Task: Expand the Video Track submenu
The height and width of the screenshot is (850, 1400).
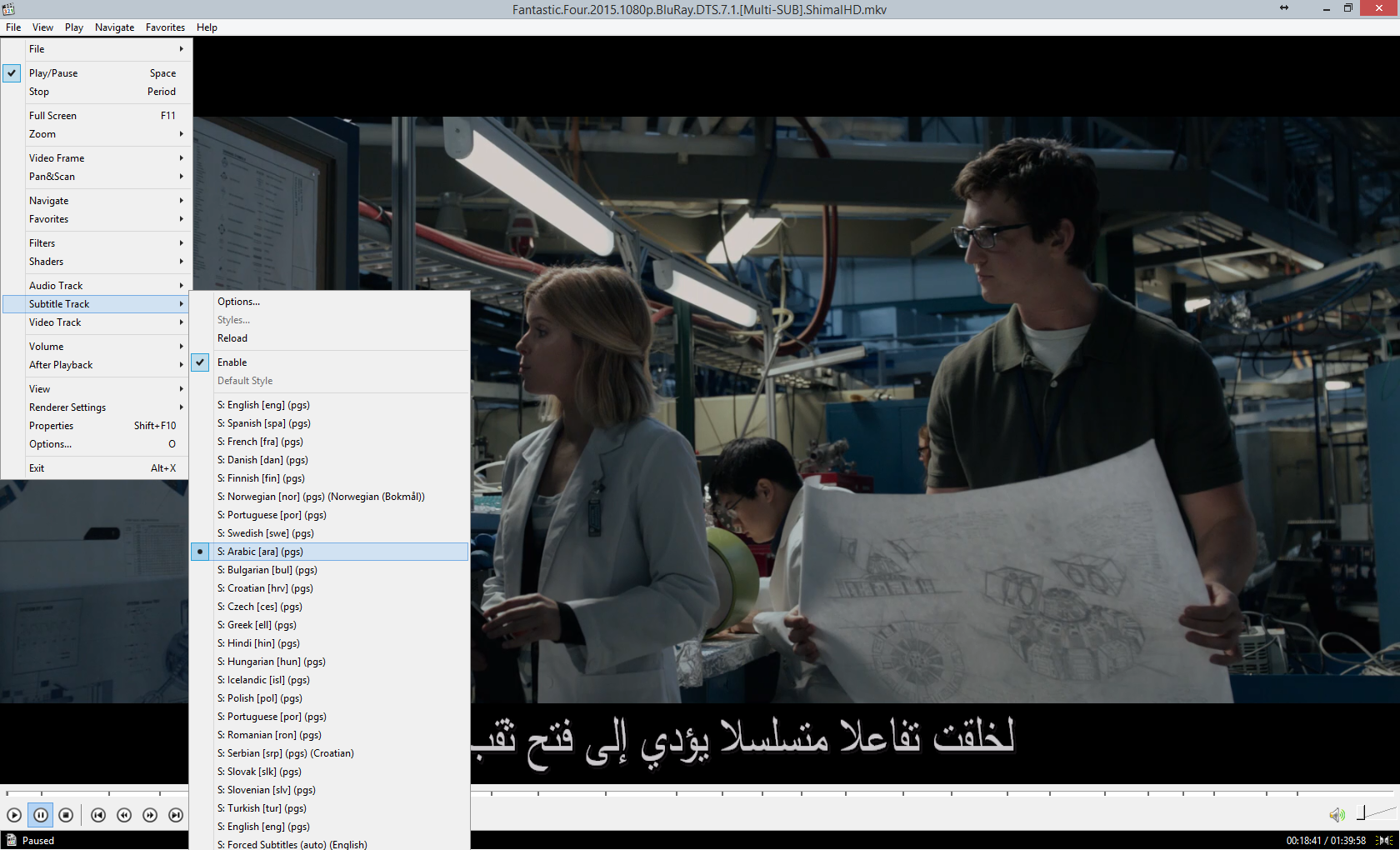Action: [97, 322]
